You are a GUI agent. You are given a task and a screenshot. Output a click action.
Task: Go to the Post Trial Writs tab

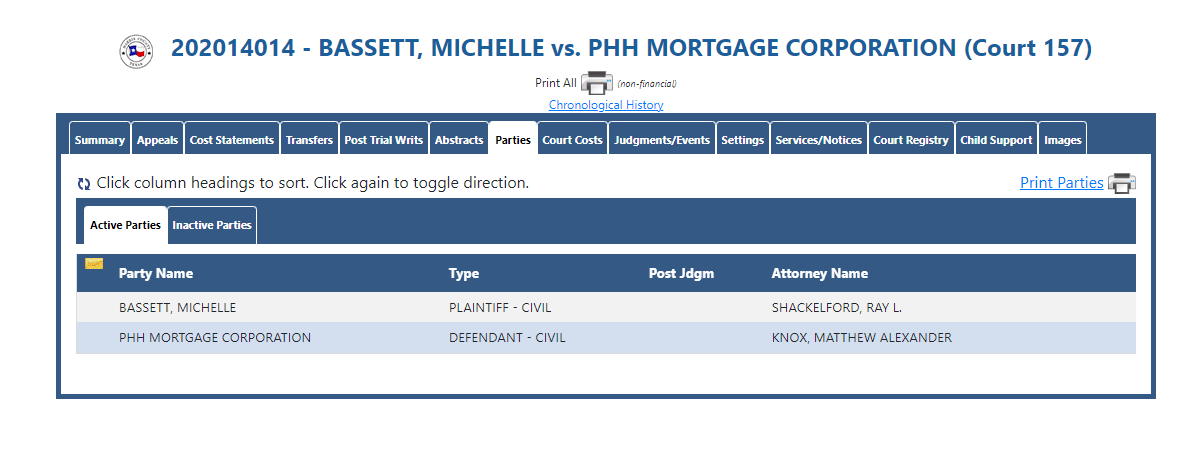pyautogui.click(x=384, y=140)
